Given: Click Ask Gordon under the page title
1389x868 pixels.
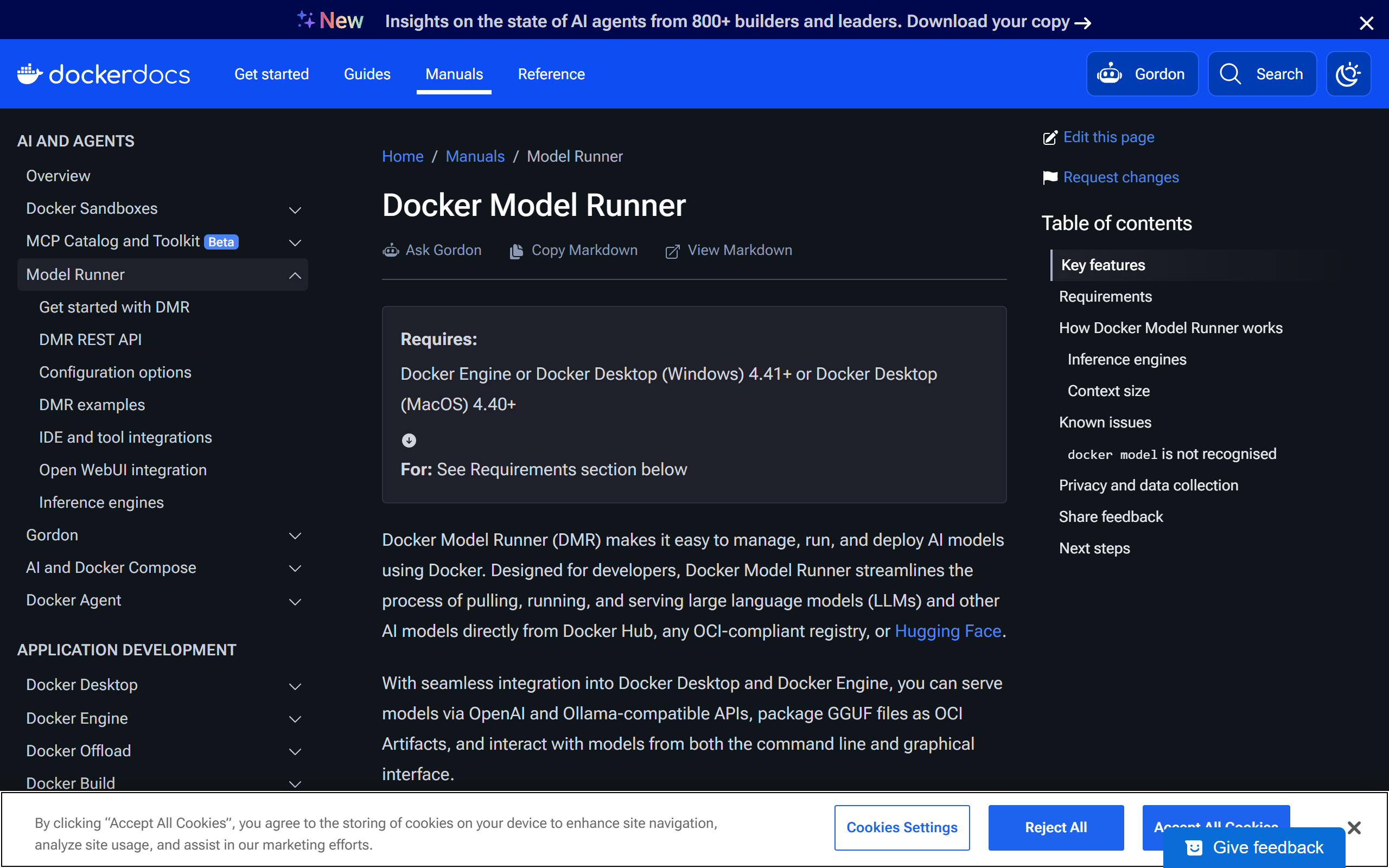Looking at the screenshot, I should tap(432, 250).
